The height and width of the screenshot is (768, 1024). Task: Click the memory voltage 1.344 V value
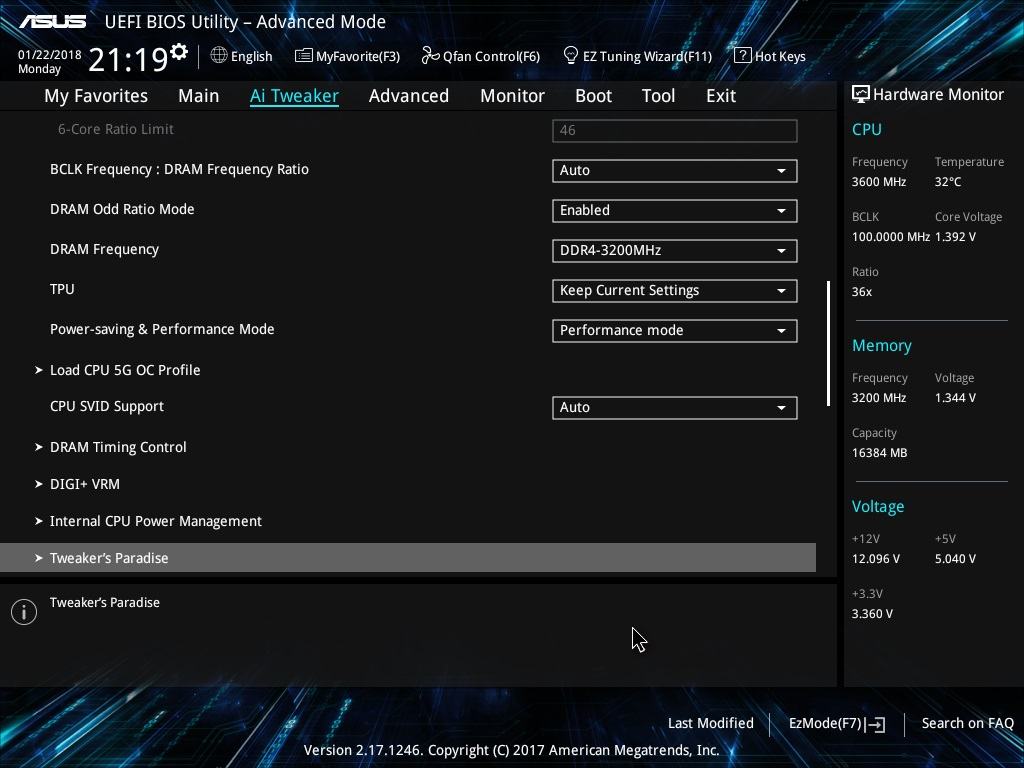(x=955, y=398)
